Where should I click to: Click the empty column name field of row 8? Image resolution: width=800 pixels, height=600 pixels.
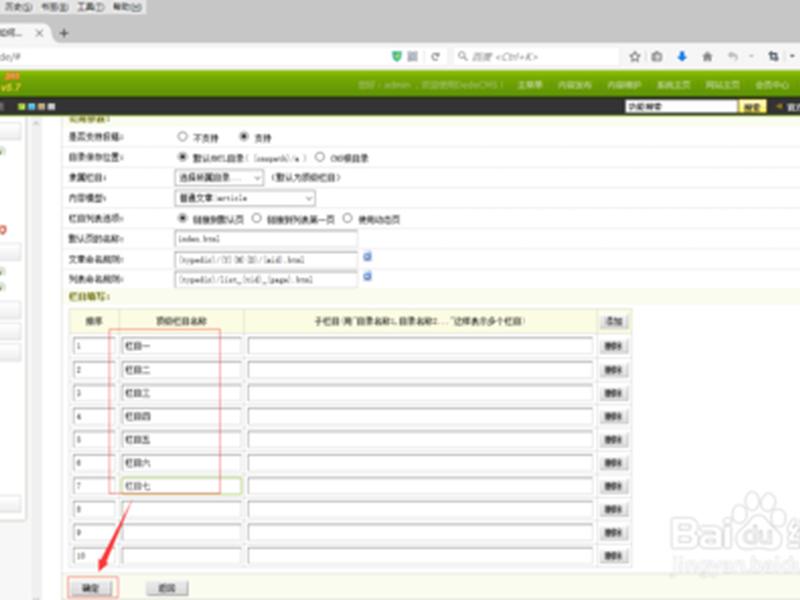(x=181, y=509)
